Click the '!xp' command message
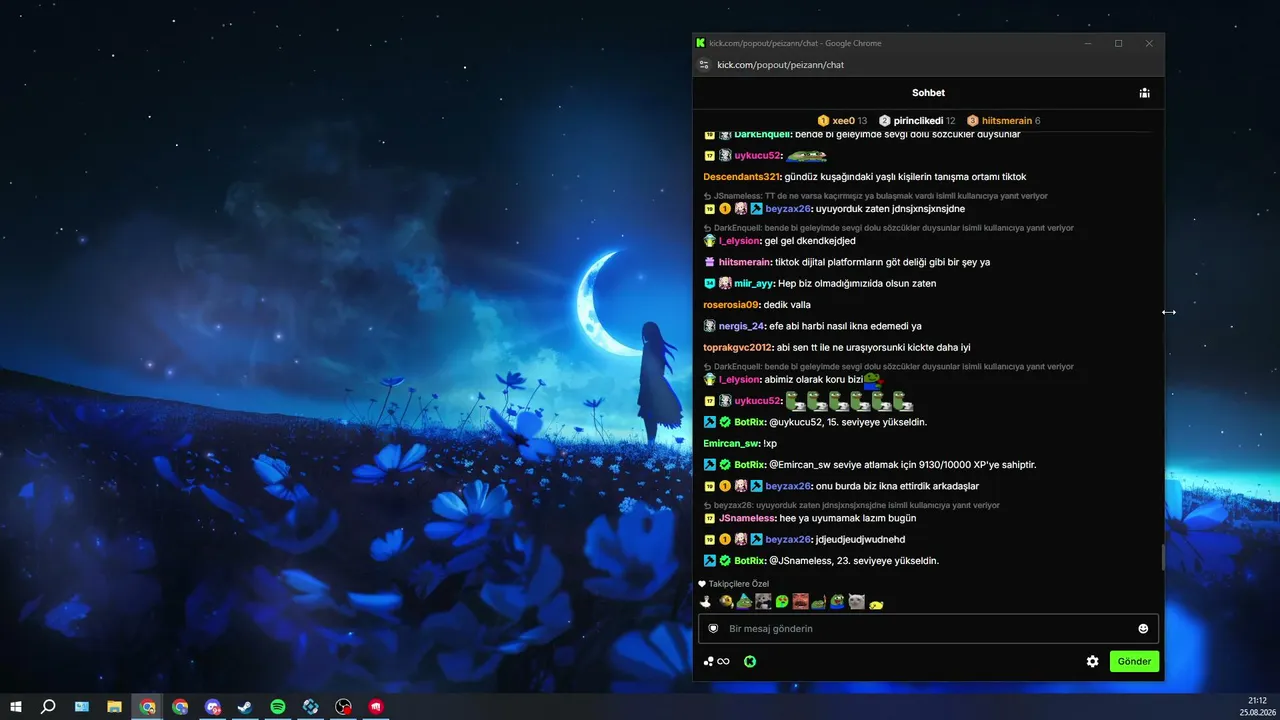The image size is (1280, 720). [x=771, y=443]
